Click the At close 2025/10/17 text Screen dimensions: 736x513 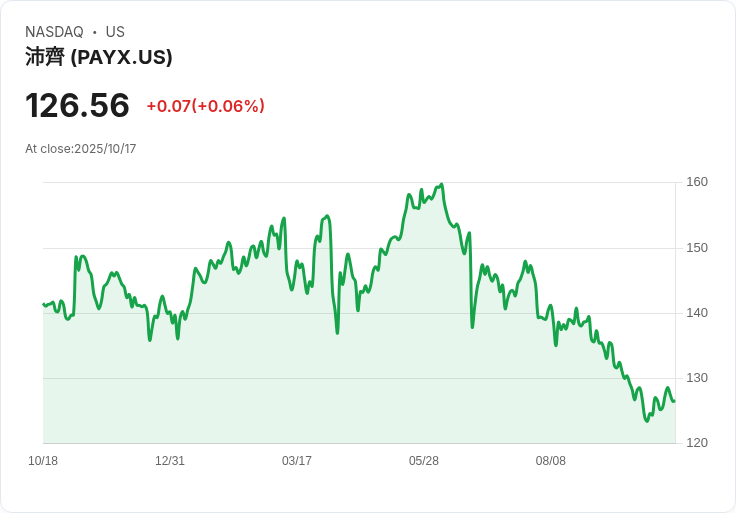click(81, 149)
